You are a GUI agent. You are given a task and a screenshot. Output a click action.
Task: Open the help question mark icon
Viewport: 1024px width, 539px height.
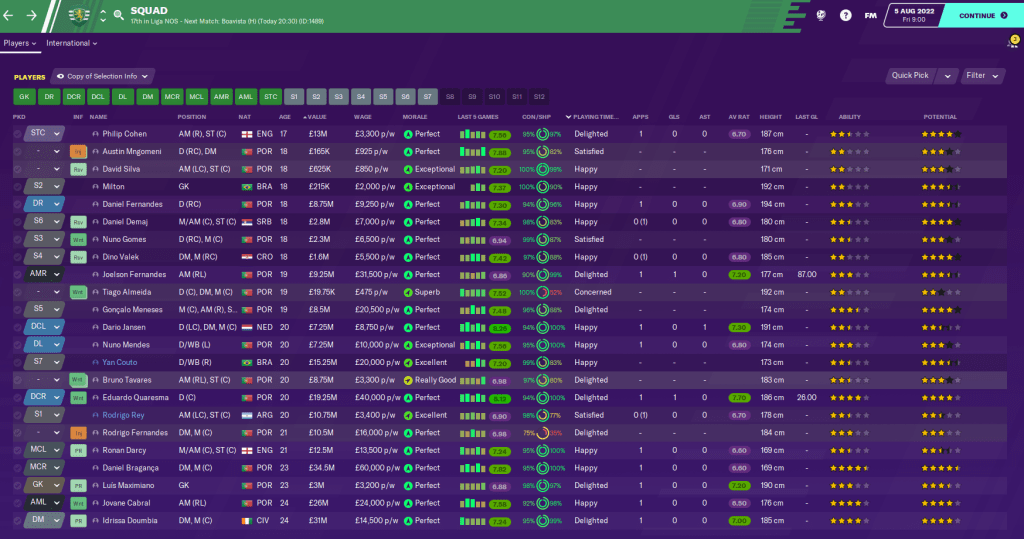pos(845,15)
